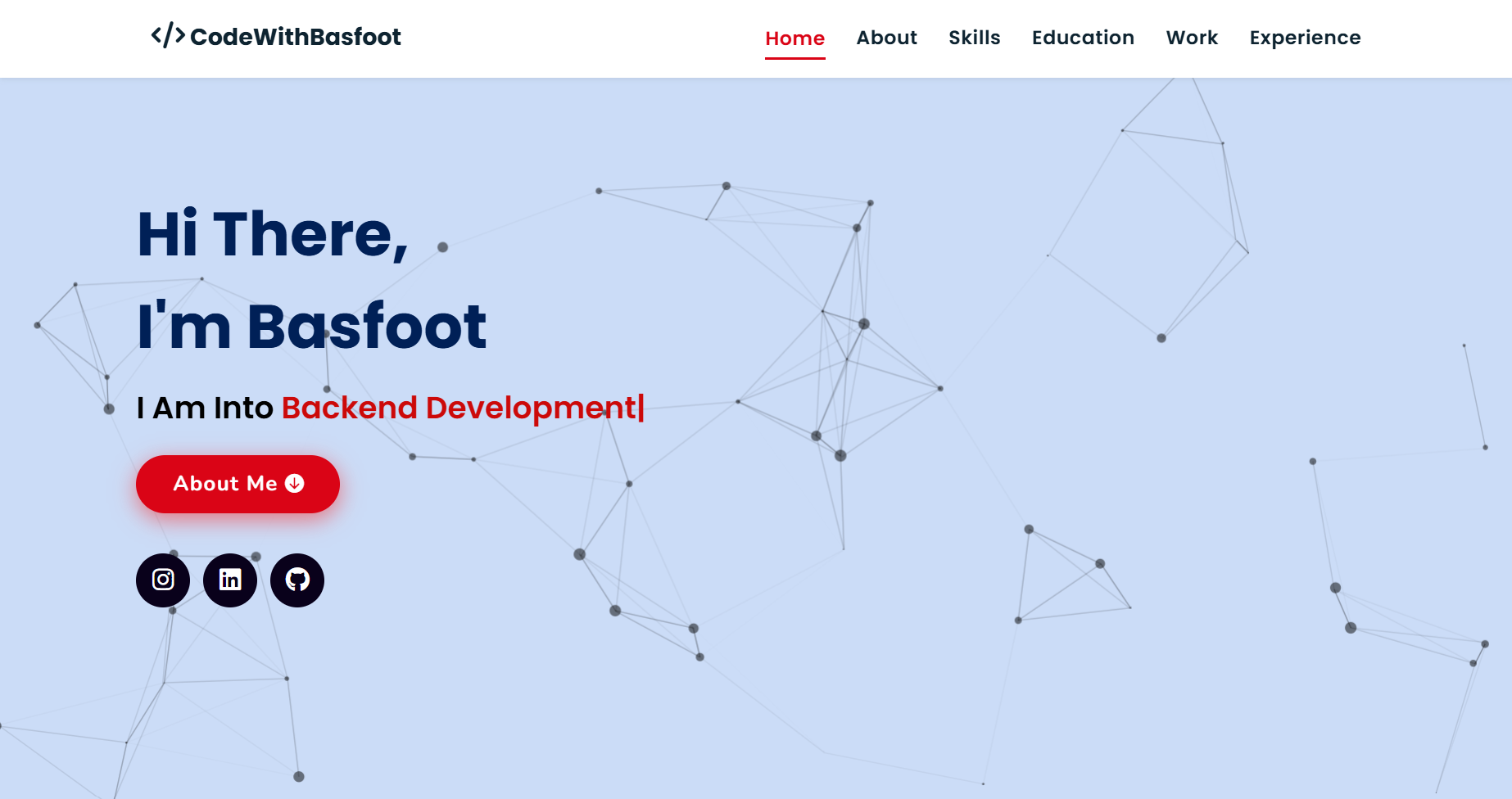The height and width of the screenshot is (799, 1512).
Task: Open the Instagram profile icon
Action: point(163,580)
